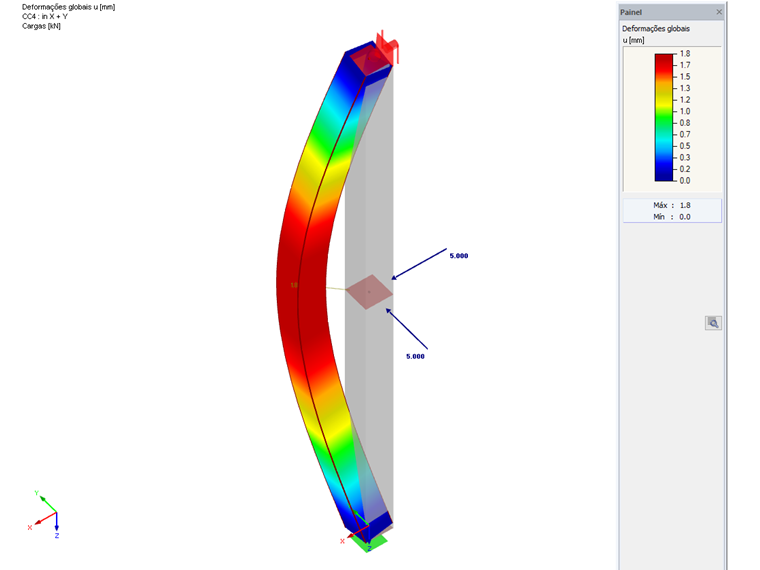760x570 pixels.
Task: Click the green support at column base
Action: point(369,542)
